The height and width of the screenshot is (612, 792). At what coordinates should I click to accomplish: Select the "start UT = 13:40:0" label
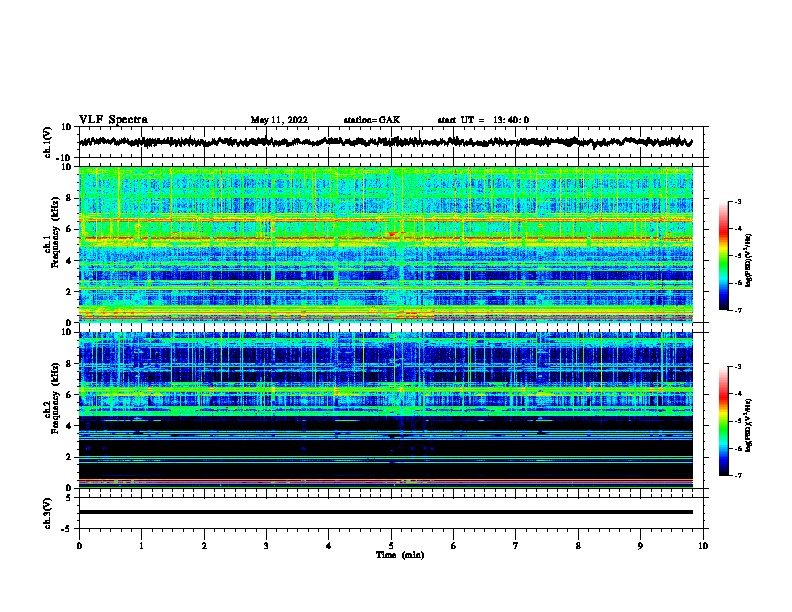coord(483,120)
